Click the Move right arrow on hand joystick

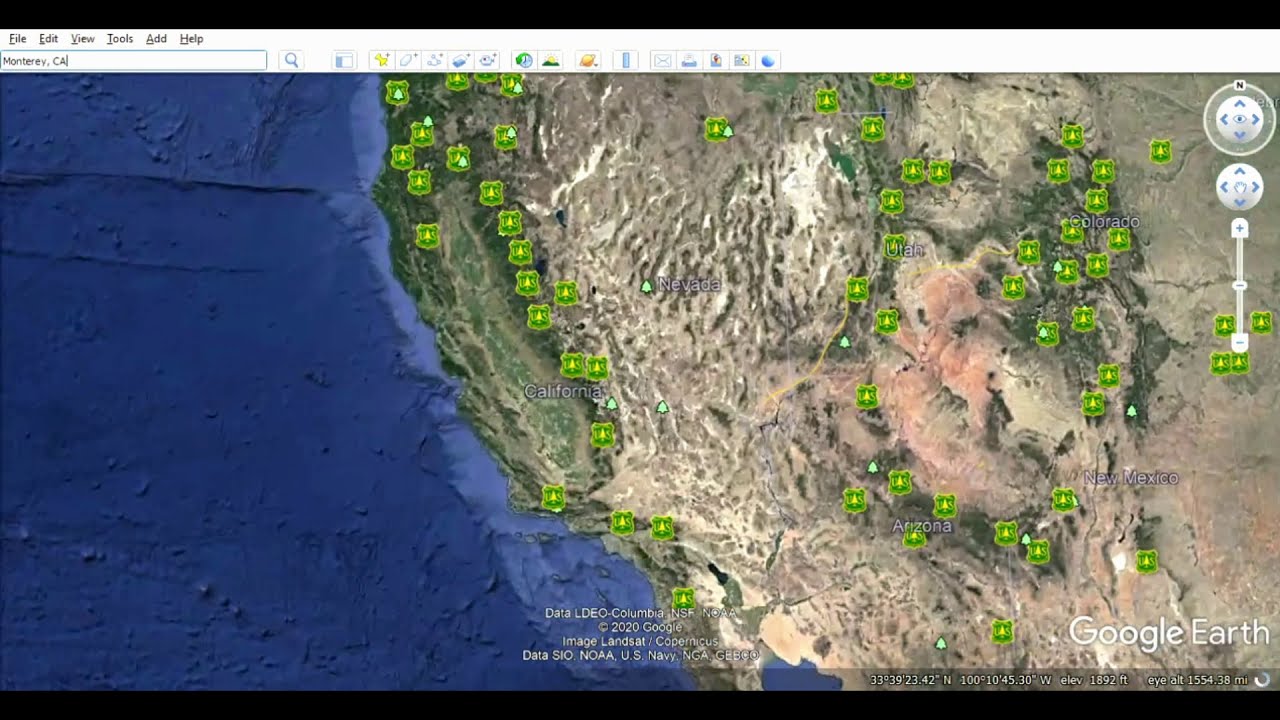tap(1255, 187)
